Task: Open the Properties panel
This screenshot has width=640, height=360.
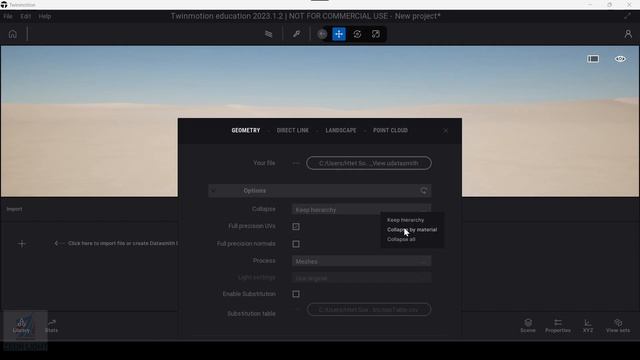Action: [x=558, y=325]
